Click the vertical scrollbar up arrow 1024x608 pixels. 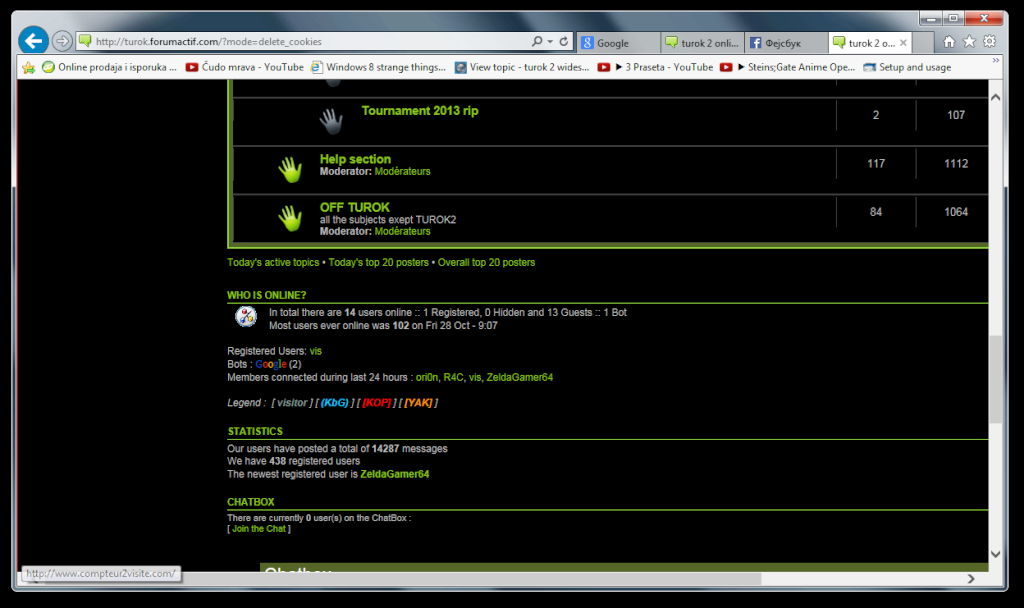[x=995, y=97]
